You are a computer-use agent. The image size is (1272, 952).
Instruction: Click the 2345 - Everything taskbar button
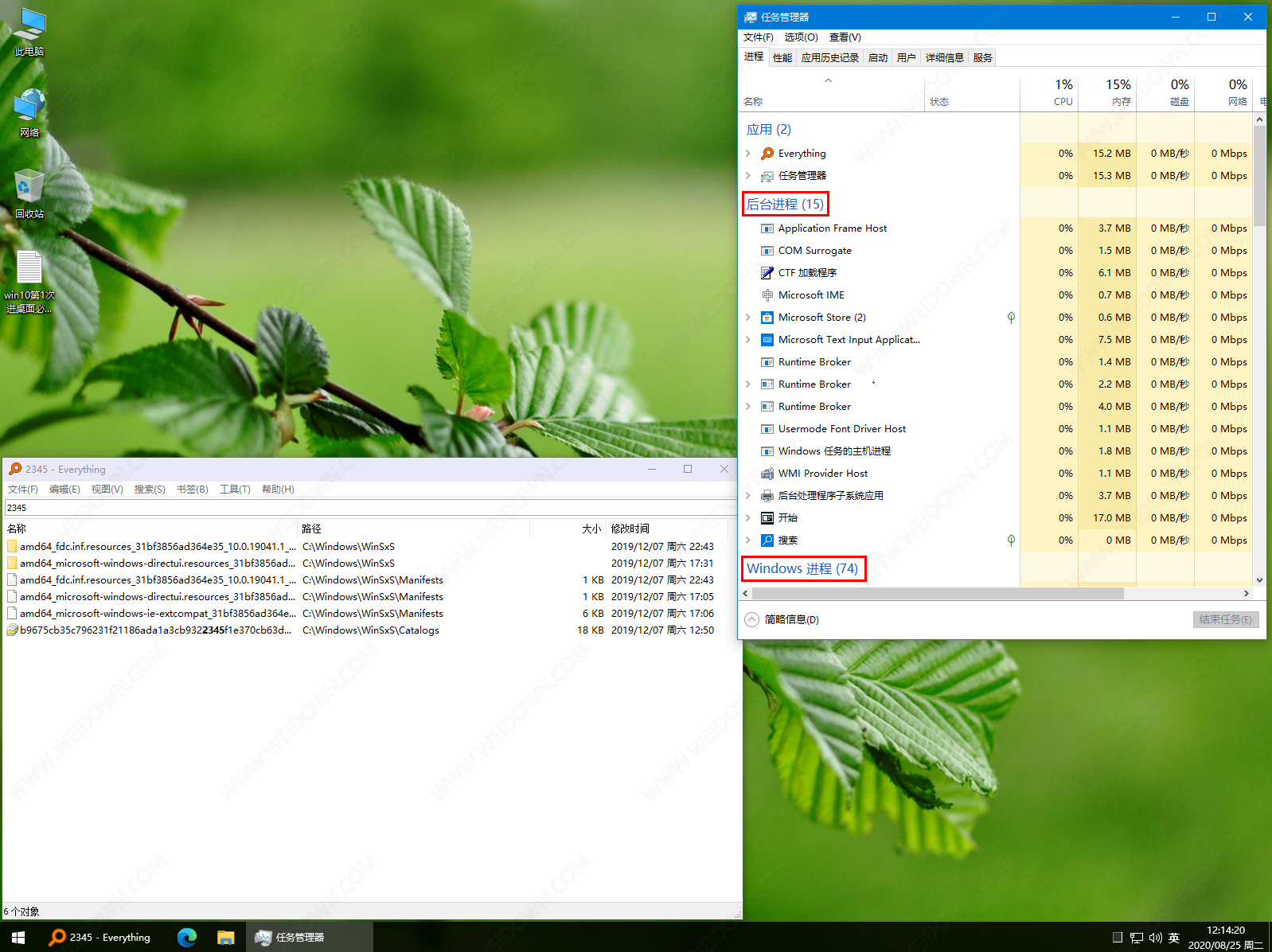coord(99,937)
